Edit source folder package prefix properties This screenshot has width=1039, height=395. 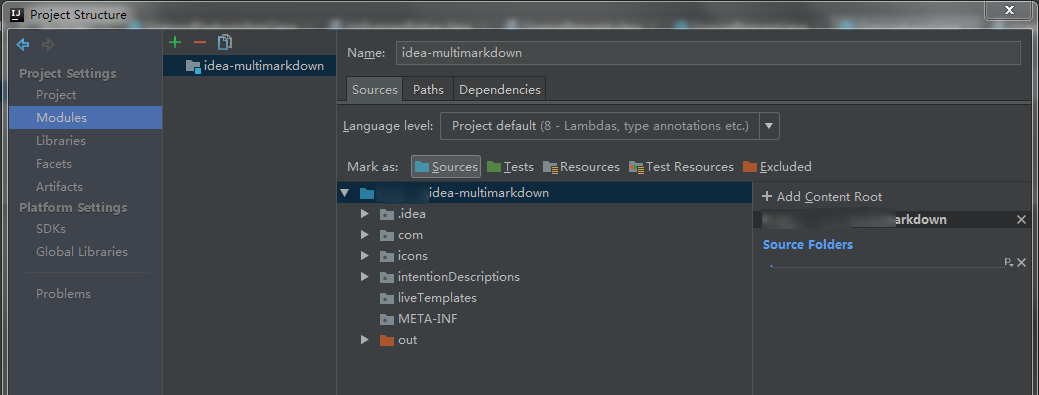pyautogui.click(x=1009, y=262)
